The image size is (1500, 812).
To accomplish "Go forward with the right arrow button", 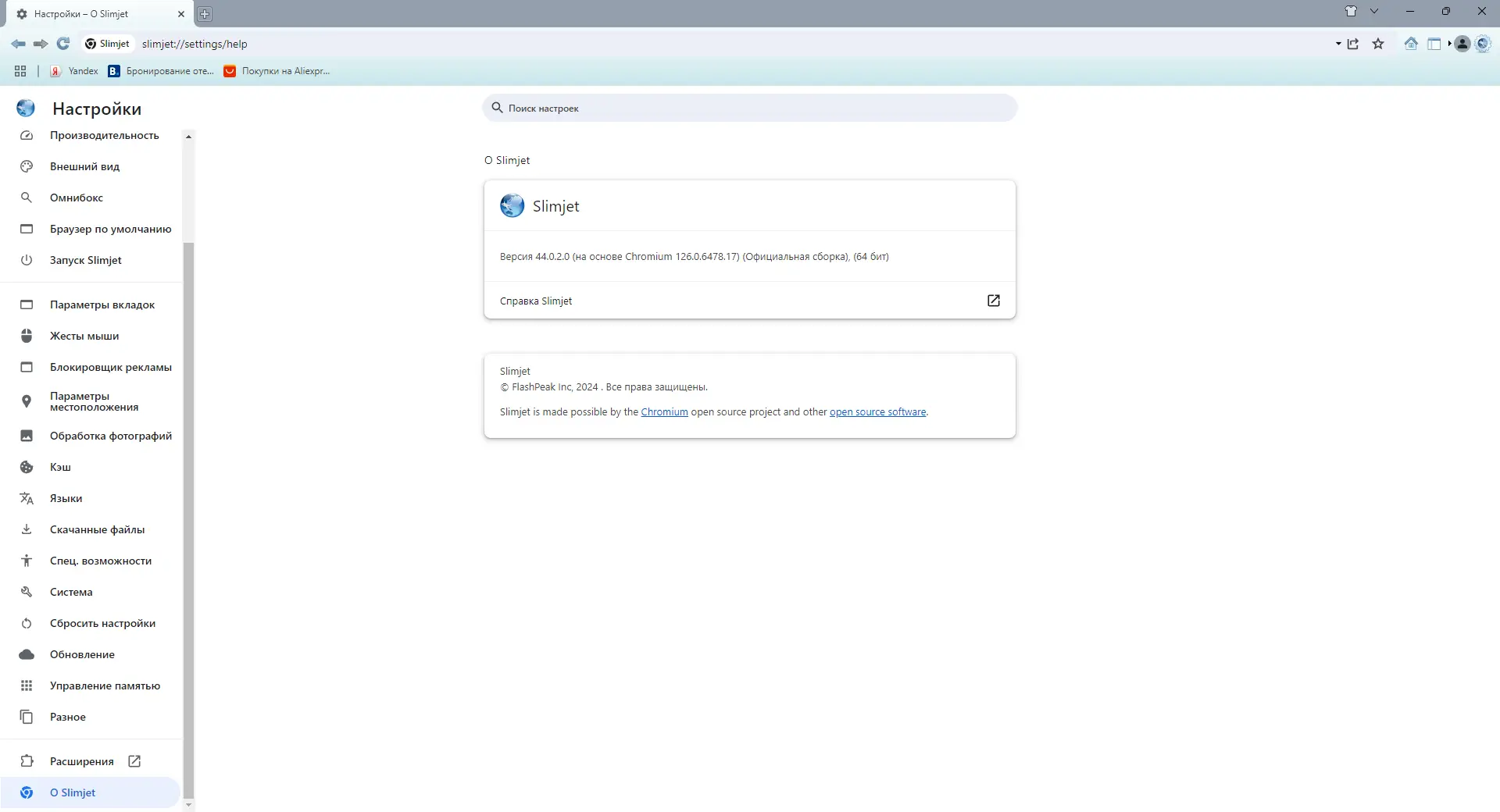I will pyautogui.click(x=41, y=44).
